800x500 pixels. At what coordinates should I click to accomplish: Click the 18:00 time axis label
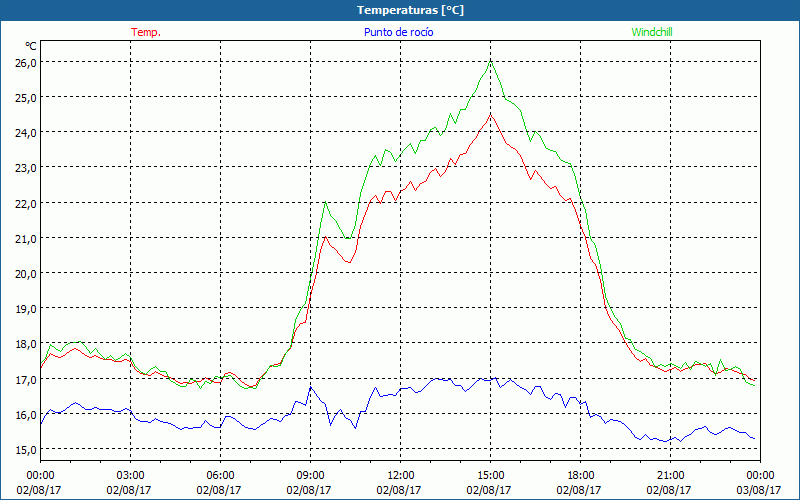581,475
